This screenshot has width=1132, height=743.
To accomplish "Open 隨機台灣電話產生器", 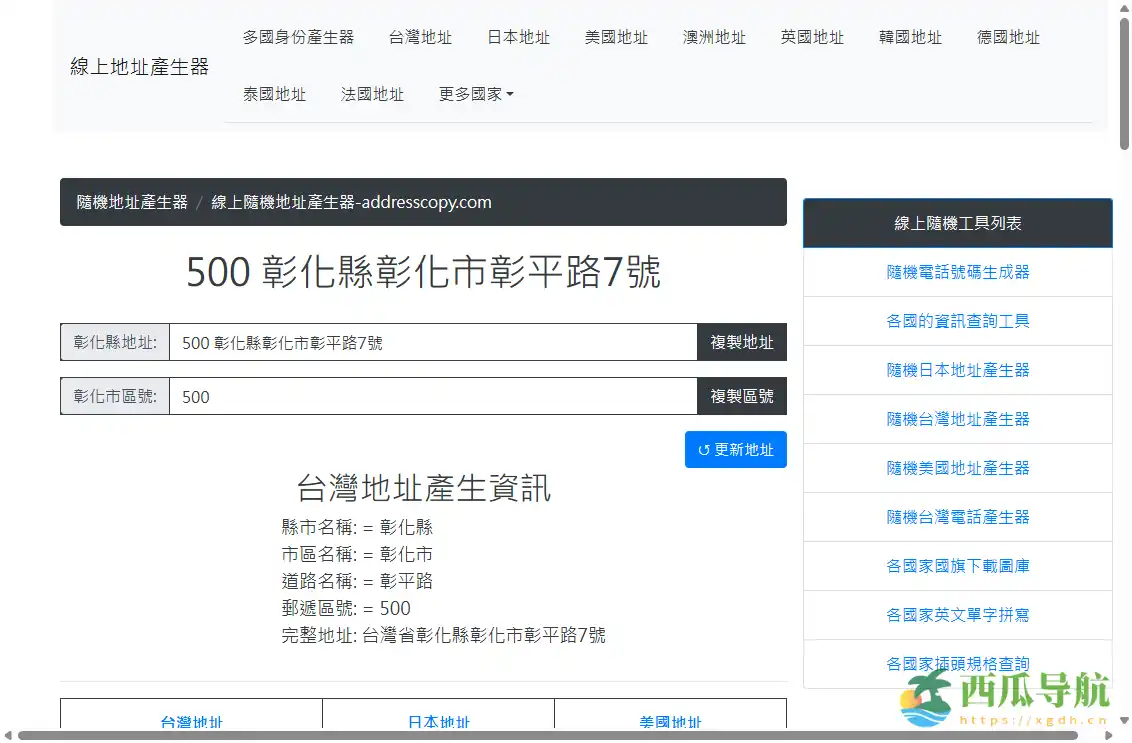I will coord(957,516).
